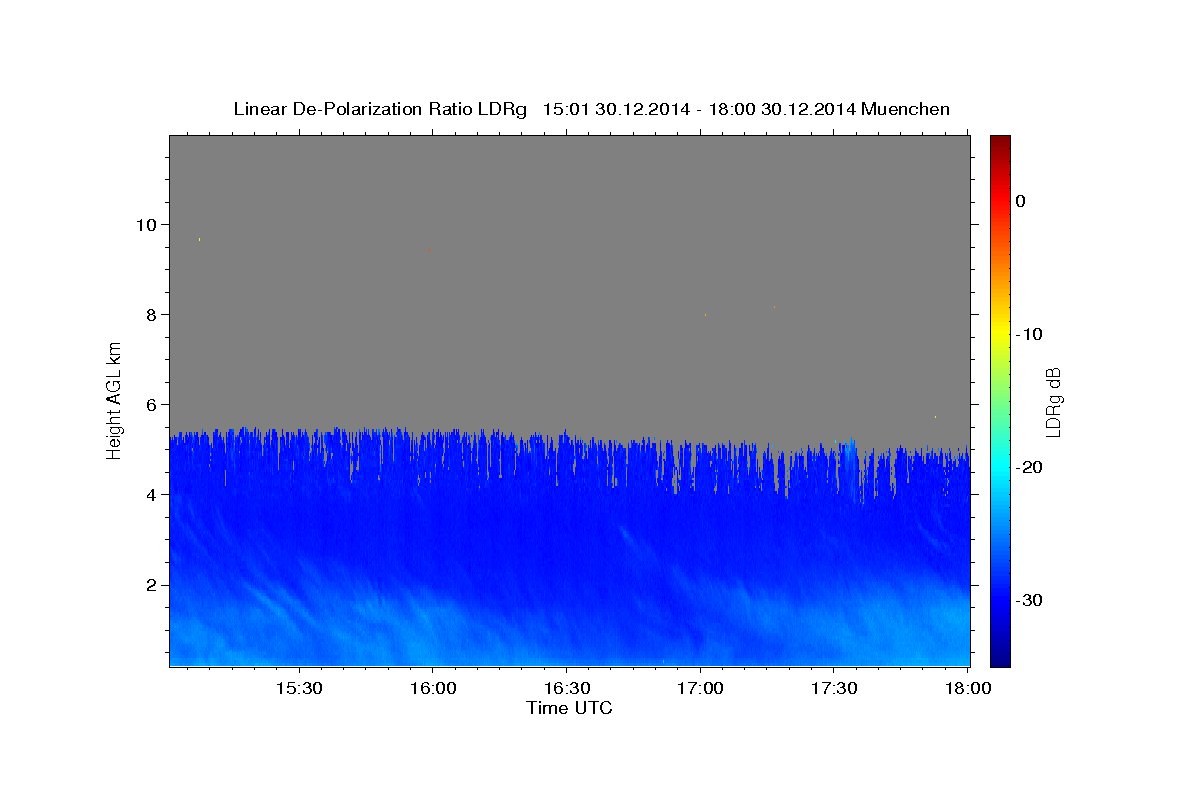
Task: Click the 'Height AGL km' axis label
Action: tap(115, 400)
